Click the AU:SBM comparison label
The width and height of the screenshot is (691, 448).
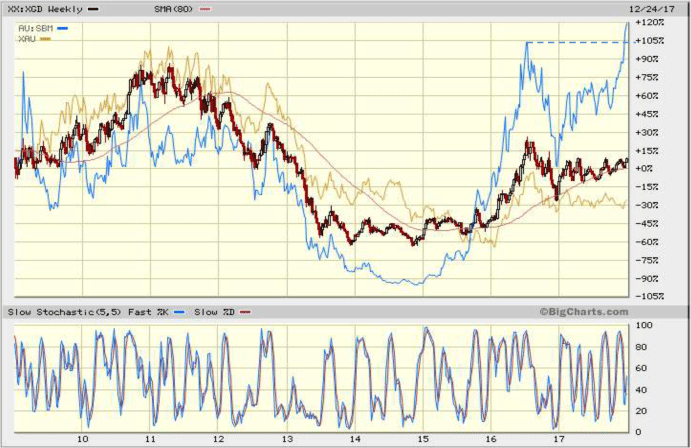[35, 27]
